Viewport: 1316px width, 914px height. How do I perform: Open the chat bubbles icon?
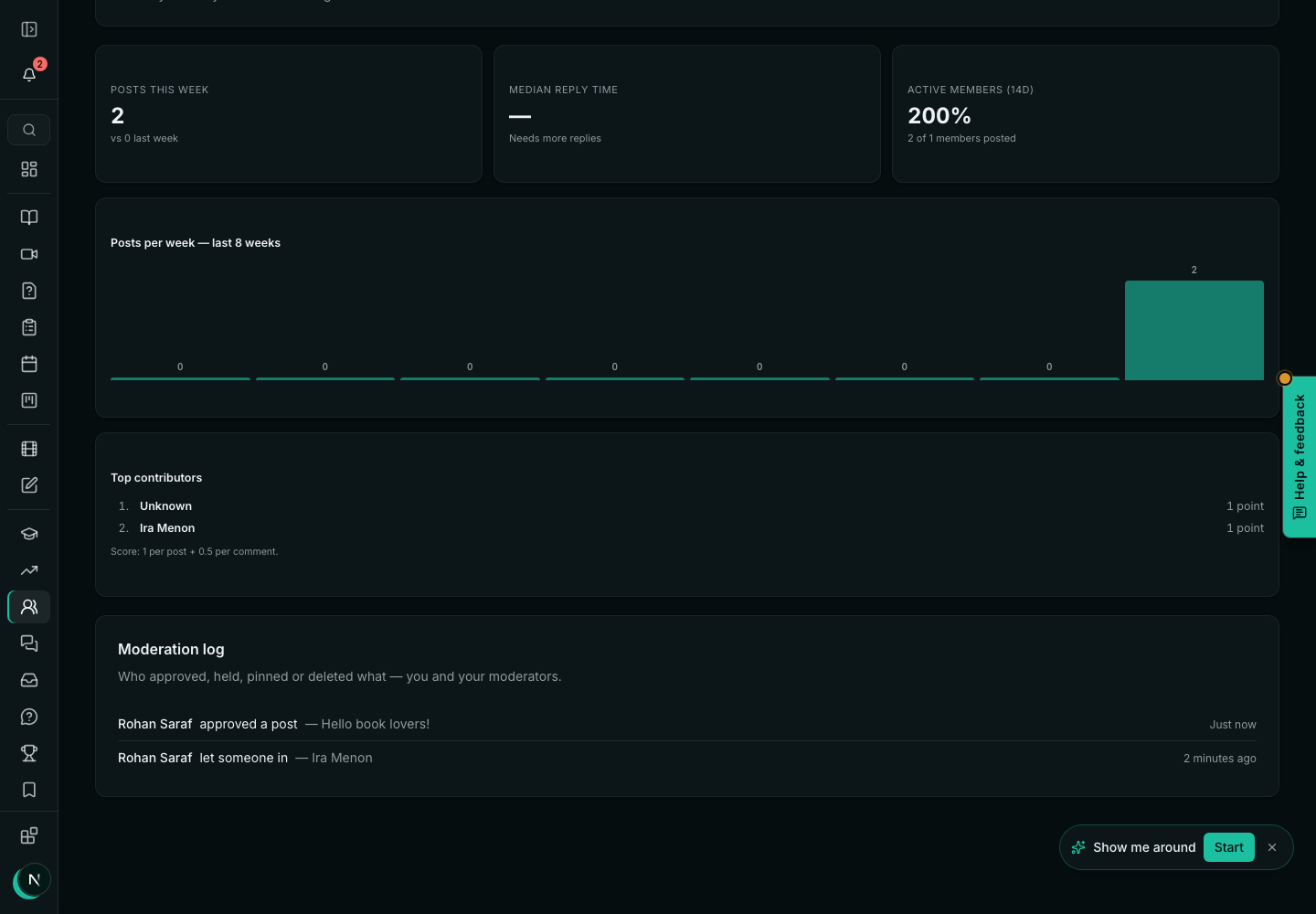coord(29,643)
